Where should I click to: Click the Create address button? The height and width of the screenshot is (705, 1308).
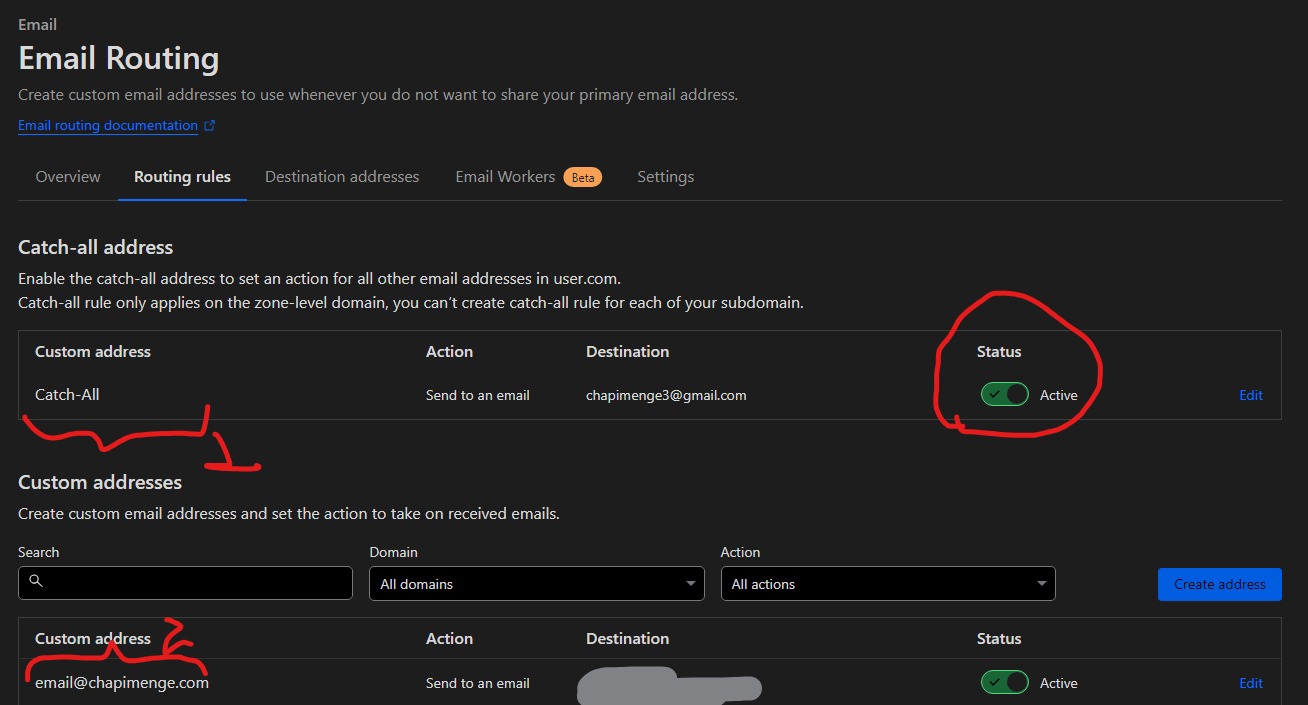1219,583
